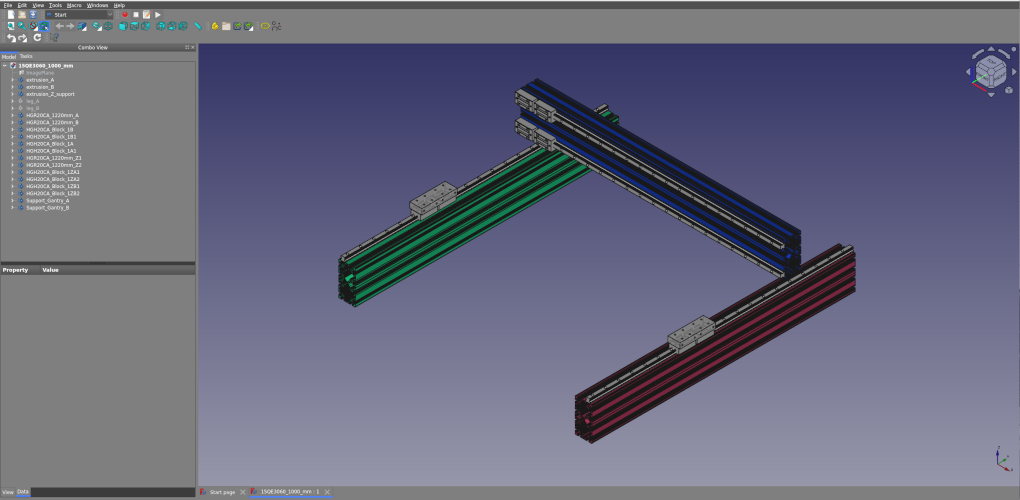Expand the HGR20CA_1220mm_A tree item
The image size is (1020, 500).
(x=12, y=115)
